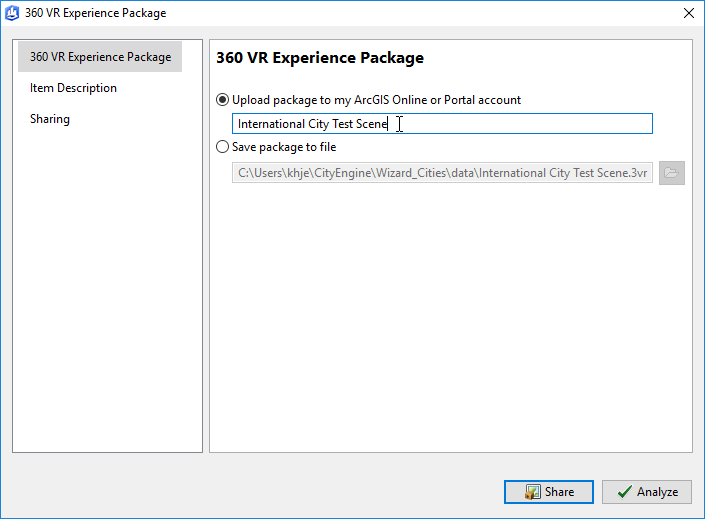
Task: Click the 'Save package to file' label text
Action: 284,147
